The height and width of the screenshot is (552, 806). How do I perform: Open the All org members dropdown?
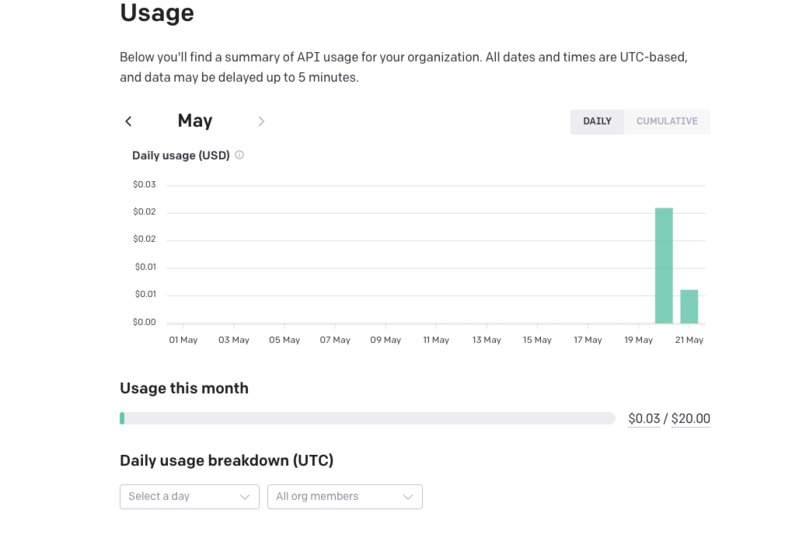pyautogui.click(x=345, y=496)
